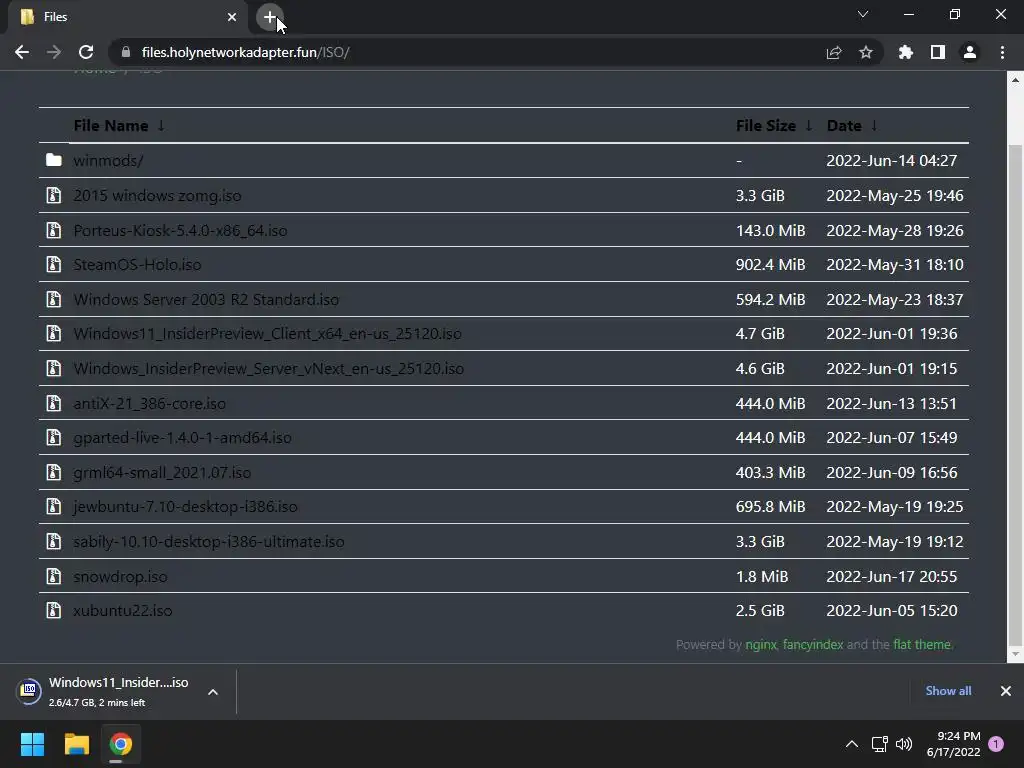1024x768 pixels.
Task: Show all downloads
Action: tap(948, 690)
